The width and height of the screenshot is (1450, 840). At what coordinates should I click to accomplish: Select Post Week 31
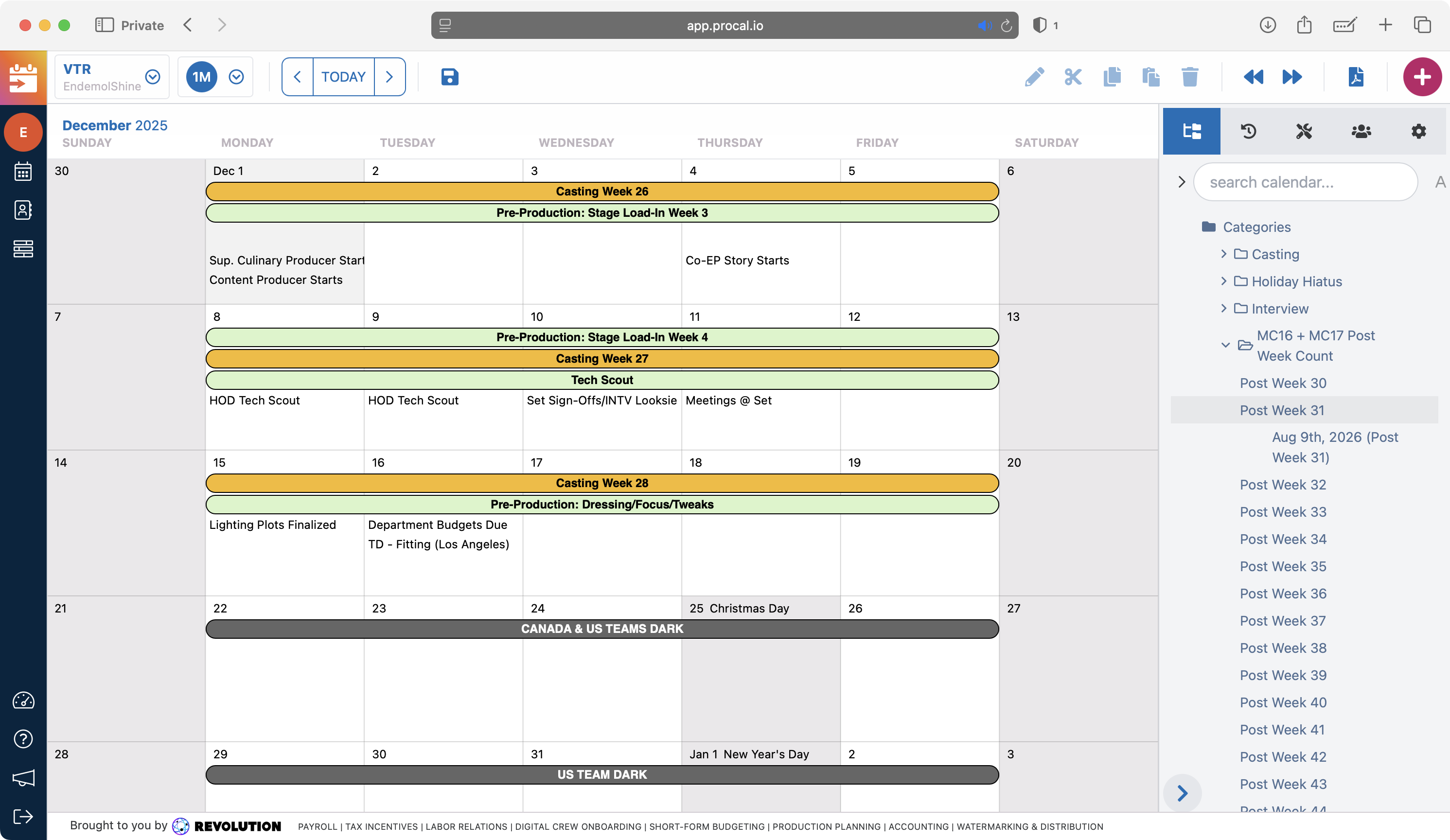(1282, 410)
